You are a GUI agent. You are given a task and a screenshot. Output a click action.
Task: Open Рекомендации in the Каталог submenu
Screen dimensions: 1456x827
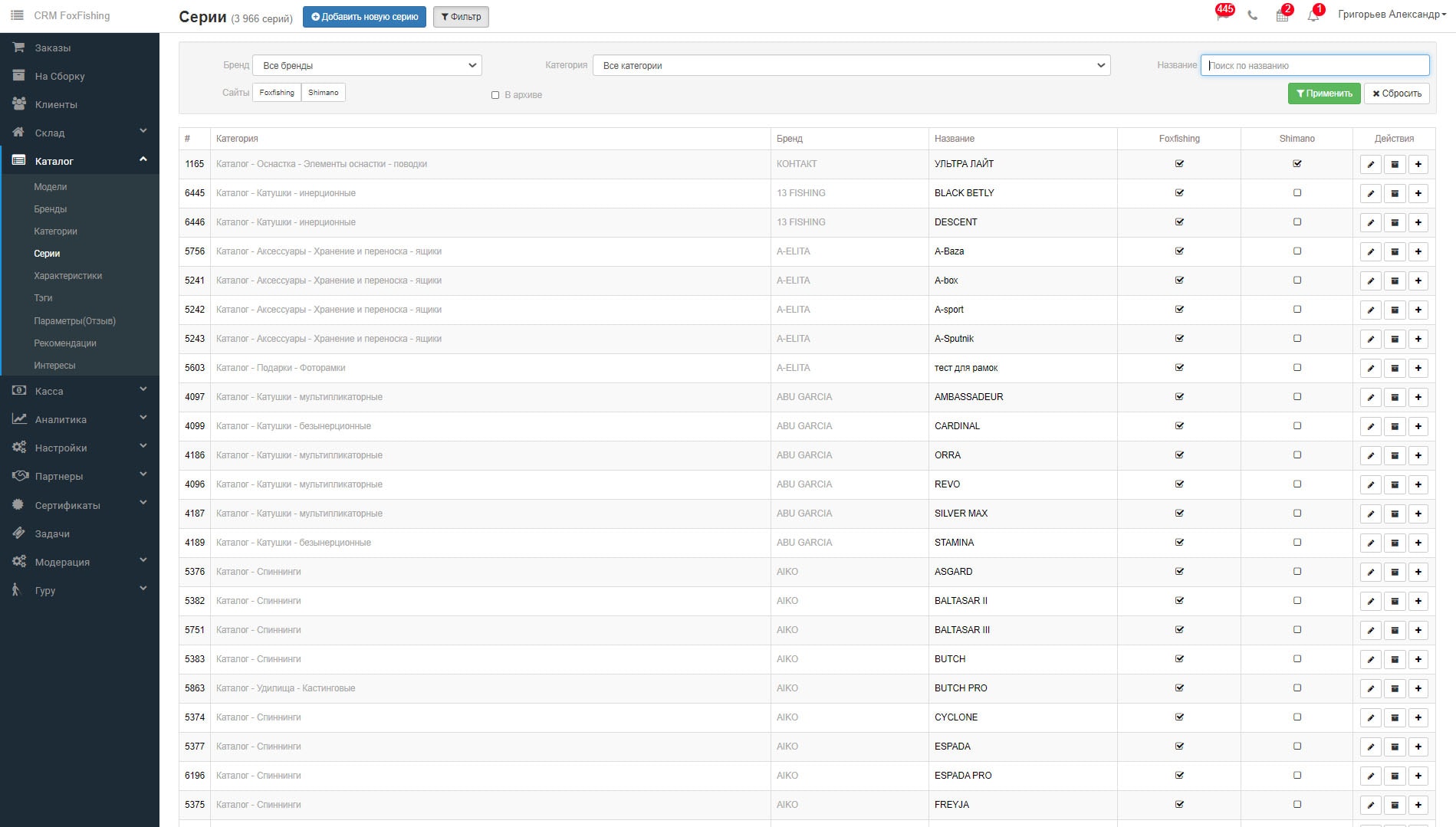click(65, 343)
